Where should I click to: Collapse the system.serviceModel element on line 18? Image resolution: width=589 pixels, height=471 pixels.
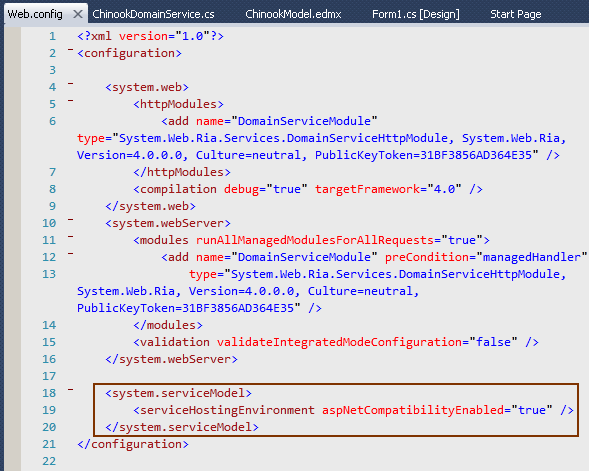point(70,389)
